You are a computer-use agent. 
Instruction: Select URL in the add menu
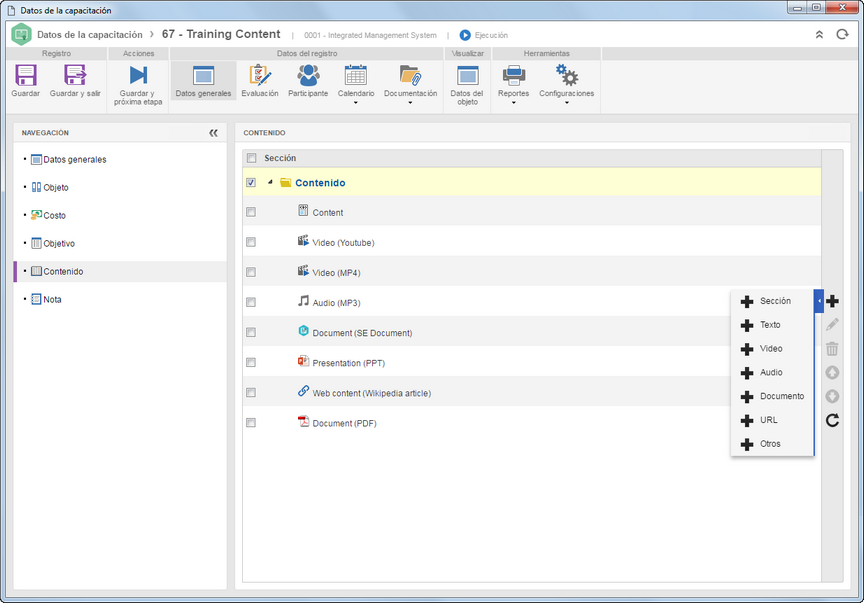(x=772, y=419)
